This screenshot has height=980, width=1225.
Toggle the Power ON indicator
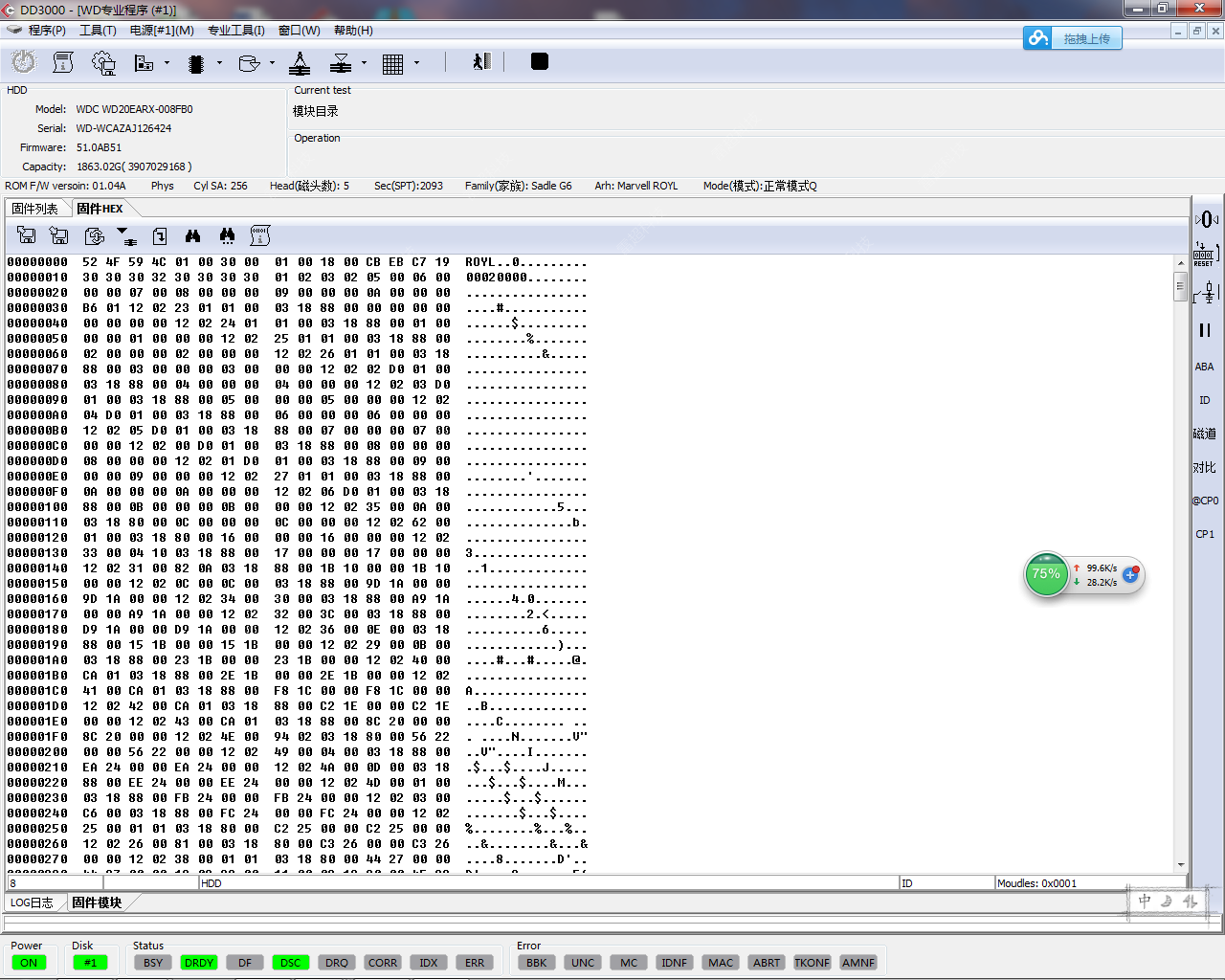[29, 963]
